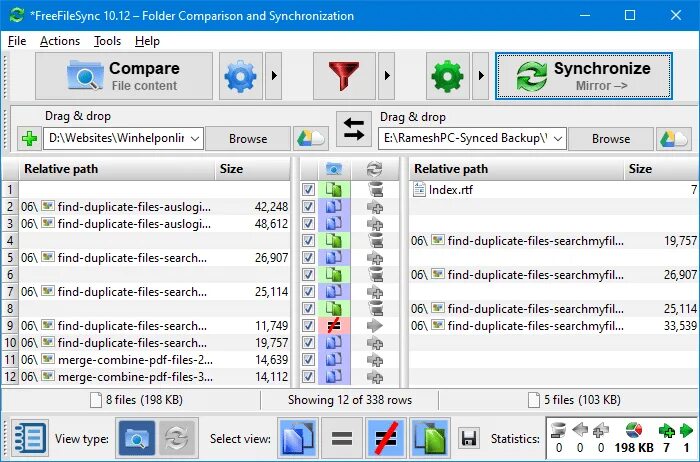Uncheck checkbox for row 12
This screenshot has height=462, width=700.
click(308, 376)
